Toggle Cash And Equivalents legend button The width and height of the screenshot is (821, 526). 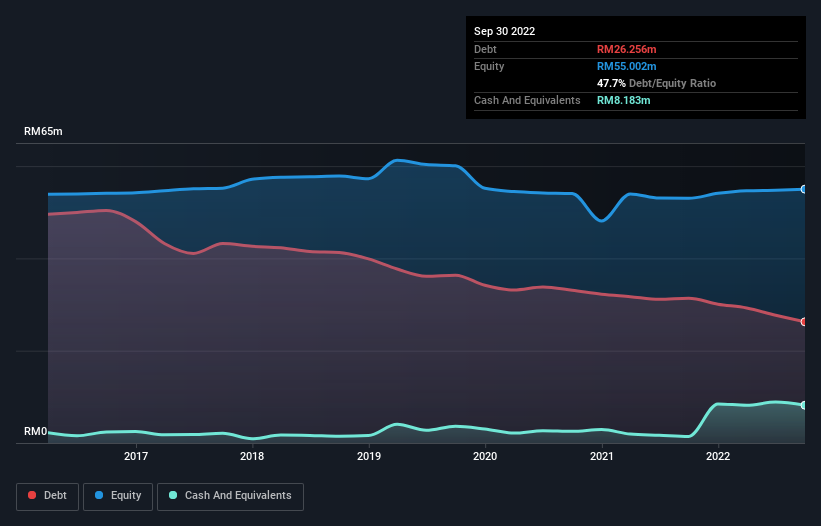(230, 496)
